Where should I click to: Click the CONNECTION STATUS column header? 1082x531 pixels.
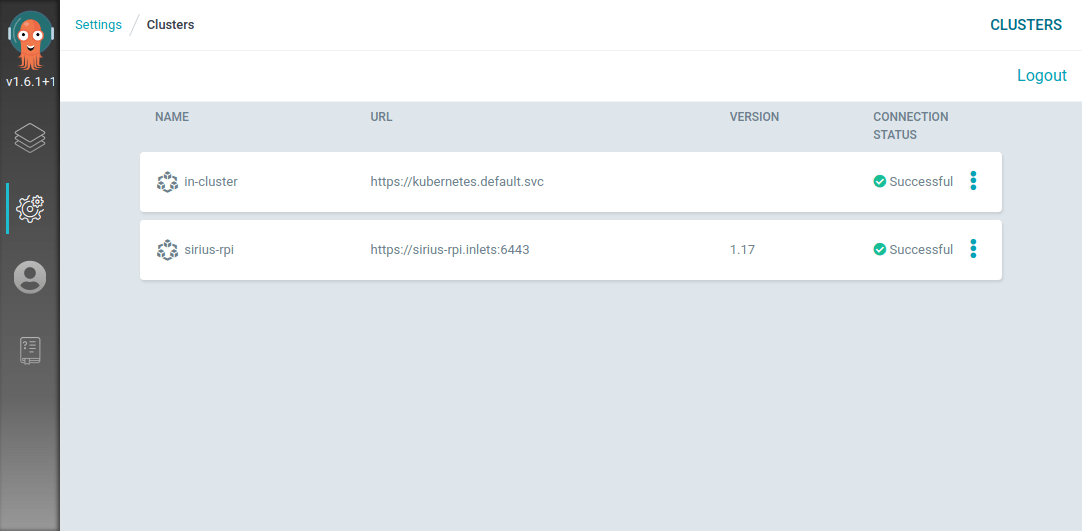pos(911,126)
